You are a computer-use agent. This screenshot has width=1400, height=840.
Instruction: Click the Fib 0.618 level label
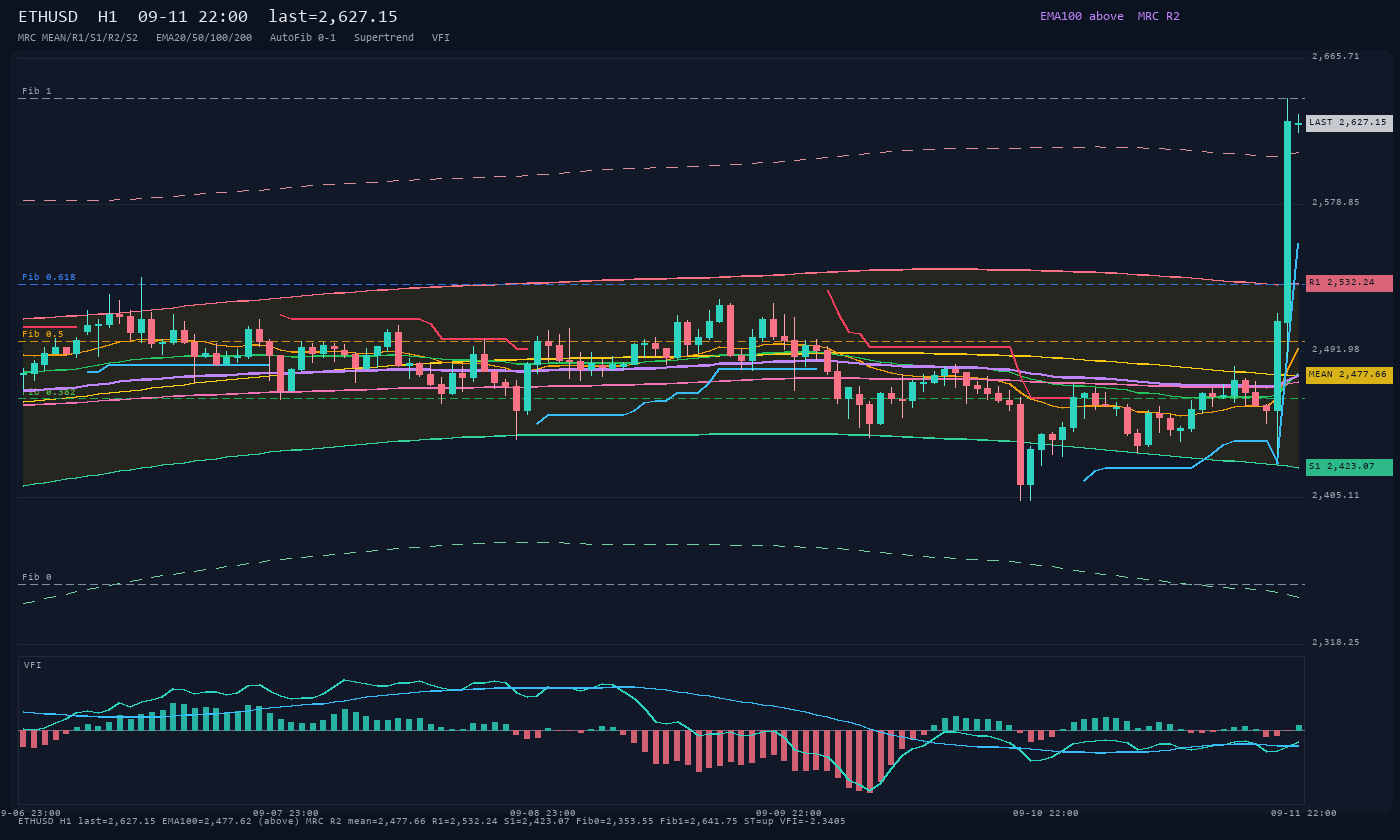(x=49, y=277)
